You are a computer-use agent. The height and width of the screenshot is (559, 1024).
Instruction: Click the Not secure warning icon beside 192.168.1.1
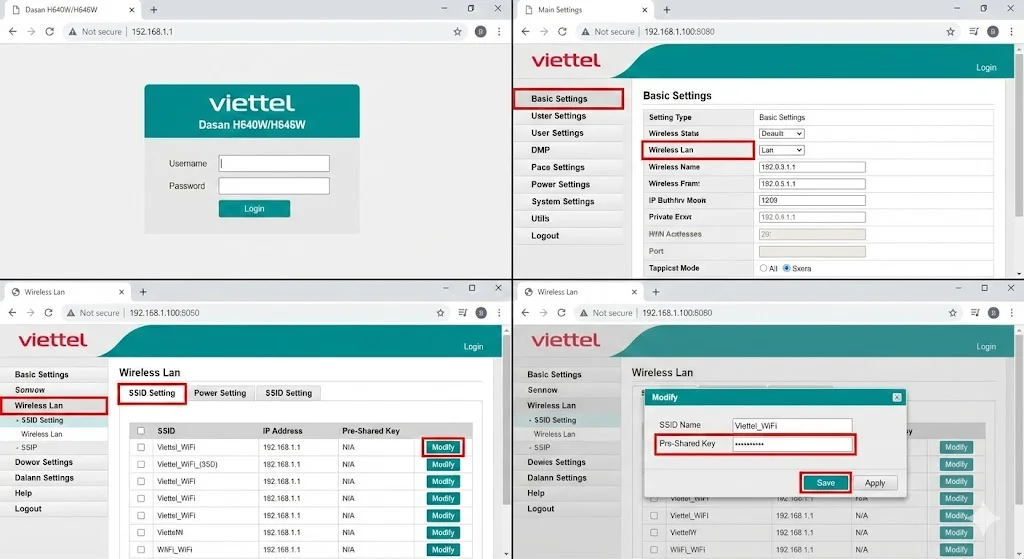[72, 31]
